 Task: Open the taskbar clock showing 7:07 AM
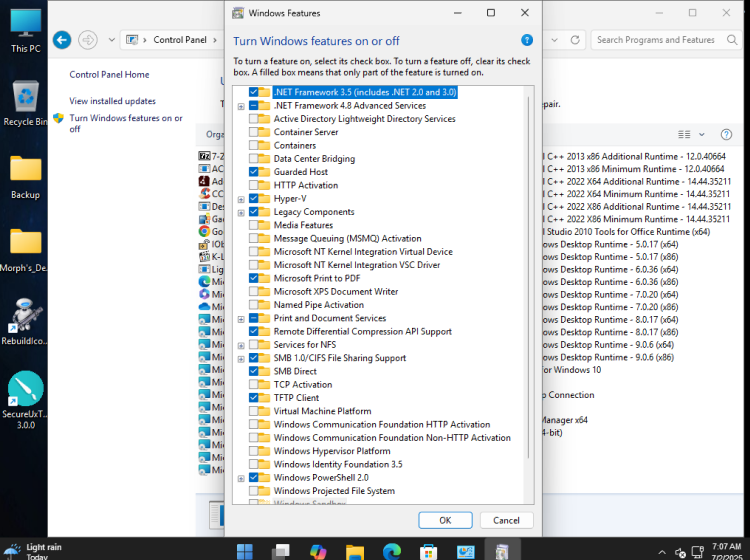pyautogui.click(x=726, y=551)
